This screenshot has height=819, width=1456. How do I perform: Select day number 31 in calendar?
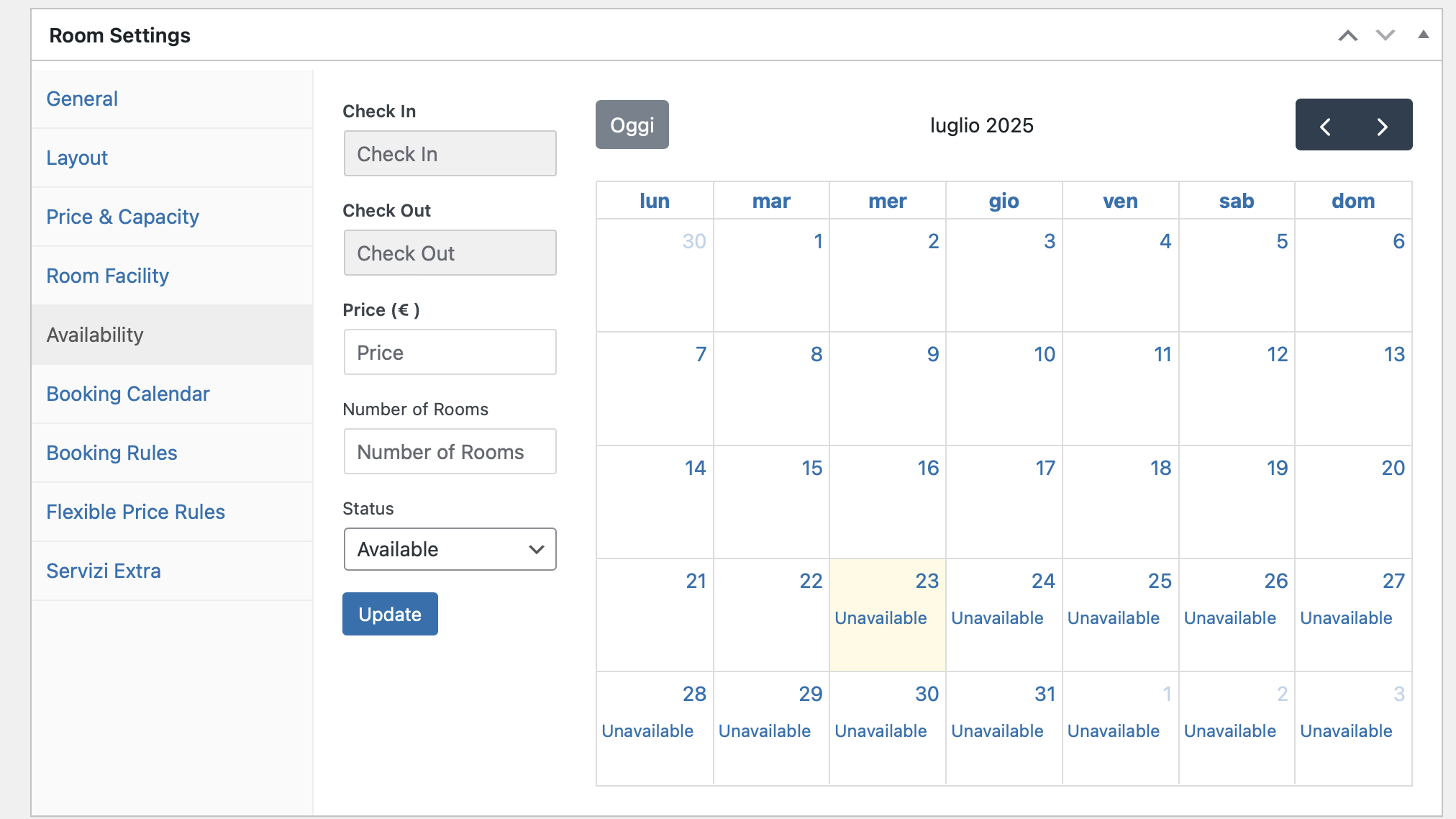pos(1045,694)
